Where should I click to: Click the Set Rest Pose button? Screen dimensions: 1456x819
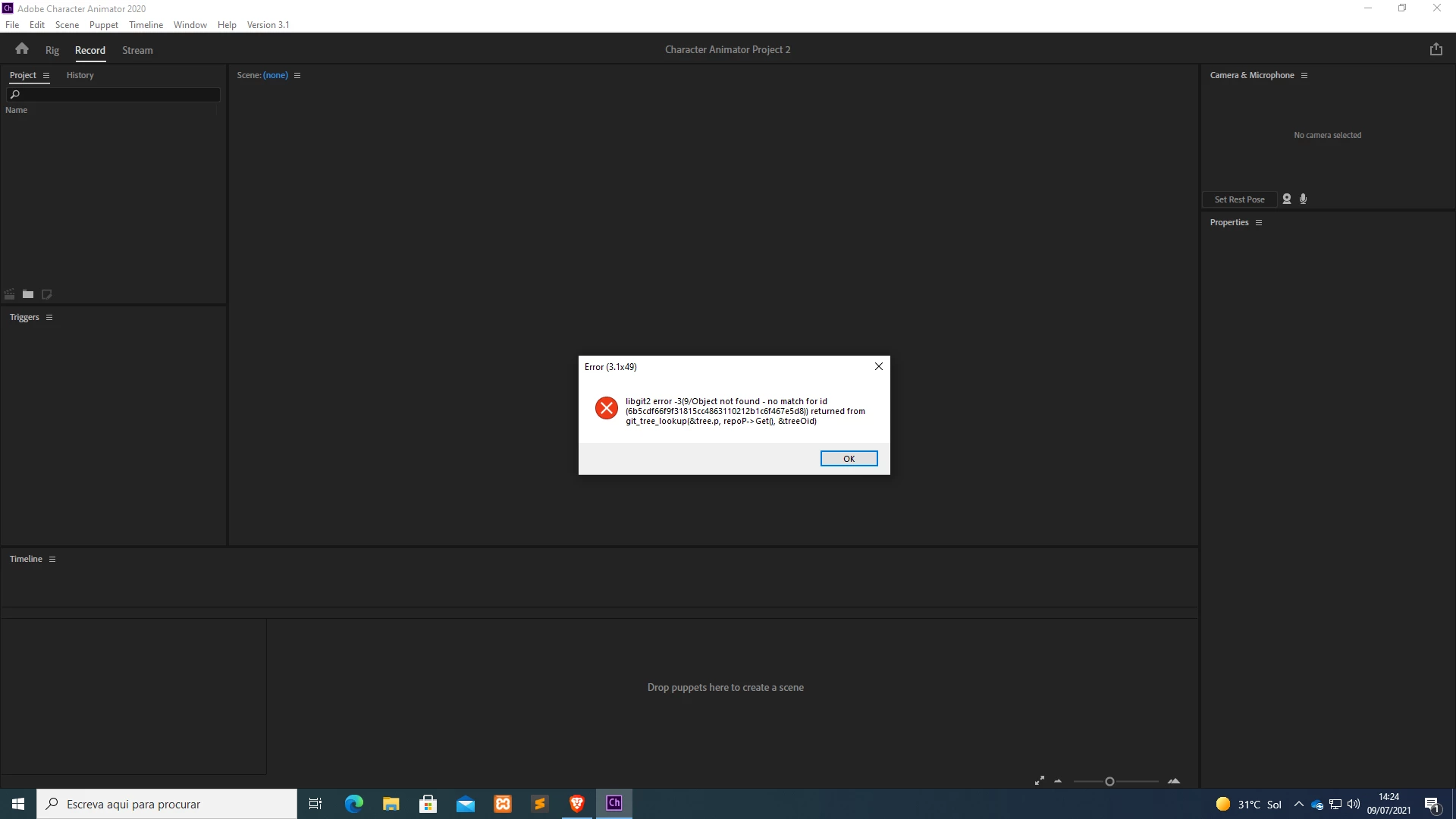[x=1239, y=199]
